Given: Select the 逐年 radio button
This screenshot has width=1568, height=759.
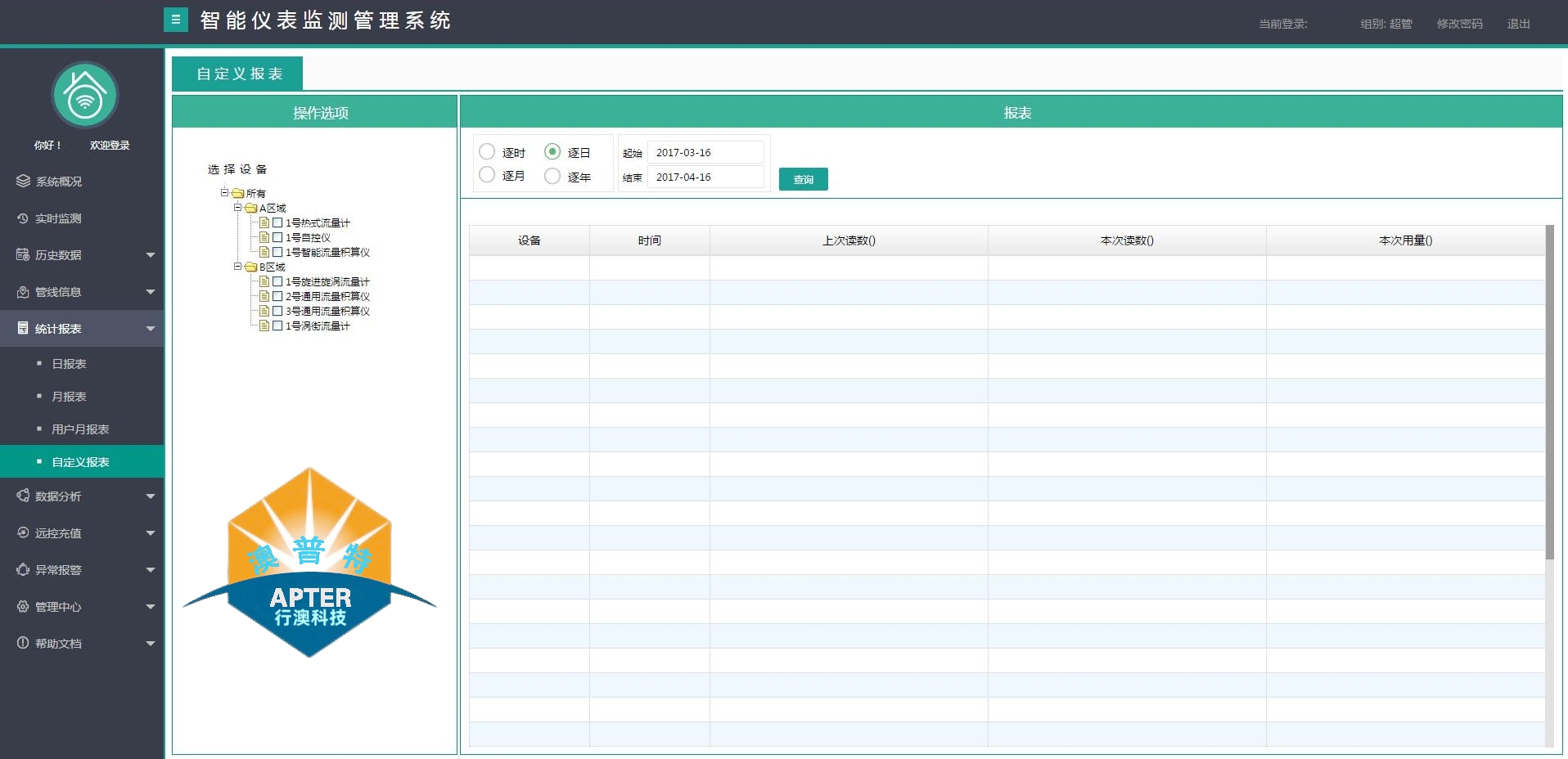Looking at the screenshot, I should coord(552,176).
